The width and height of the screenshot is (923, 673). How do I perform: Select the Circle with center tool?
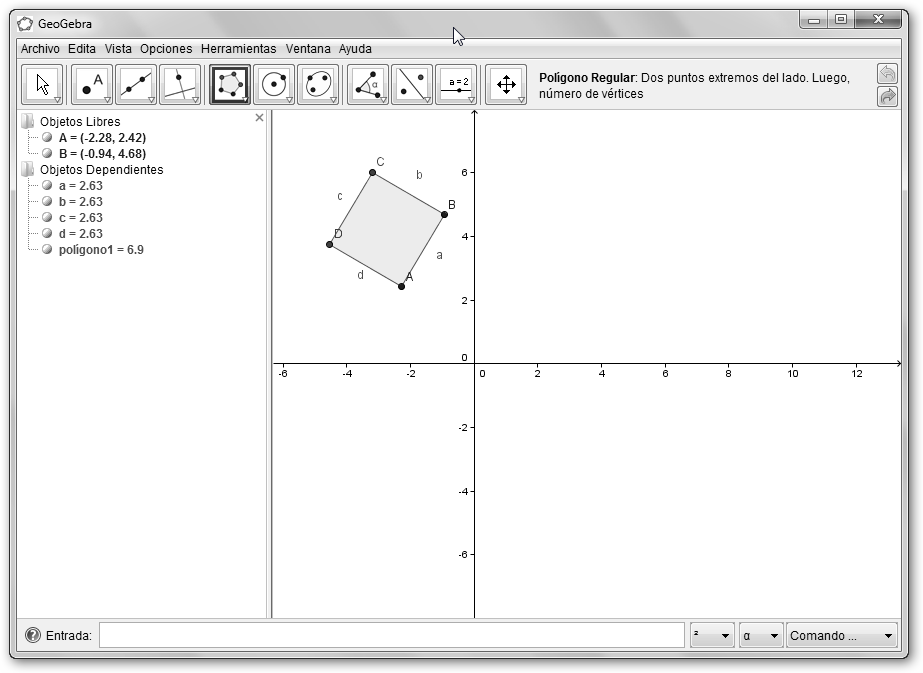[x=274, y=85]
